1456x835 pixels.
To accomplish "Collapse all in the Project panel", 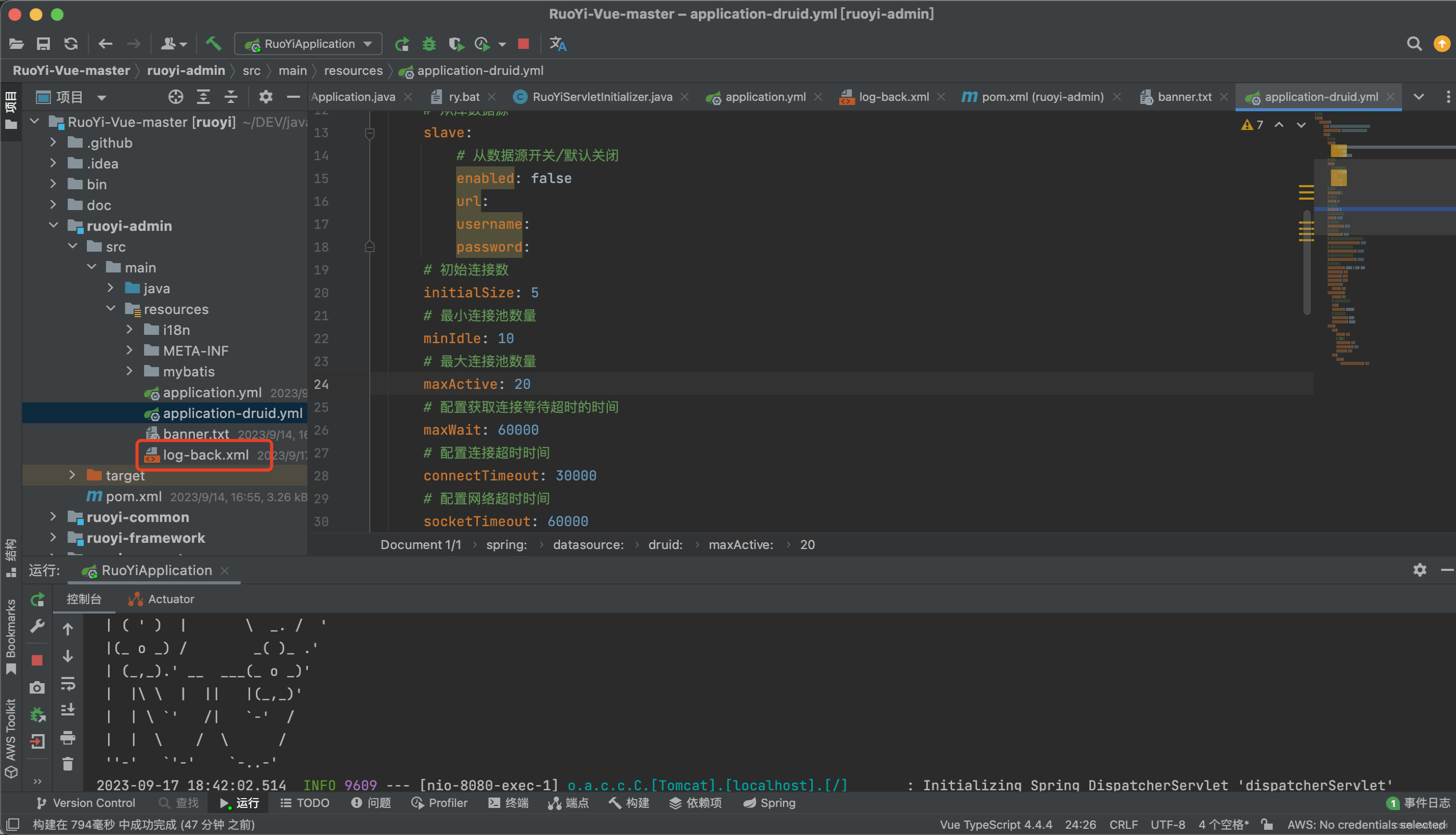I will click(x=230, y=97).
